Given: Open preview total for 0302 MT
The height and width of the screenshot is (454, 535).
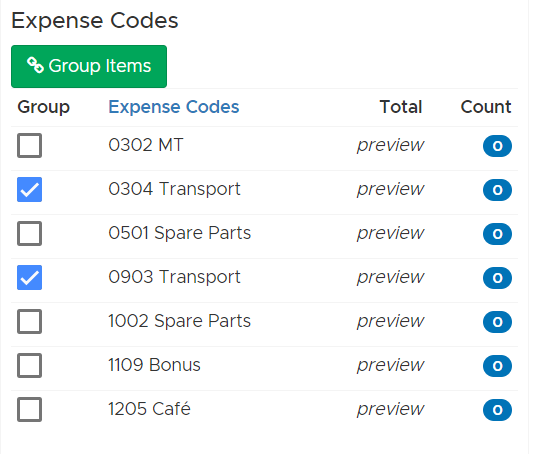Looking at the screenshot, I should tap(390, 146).
